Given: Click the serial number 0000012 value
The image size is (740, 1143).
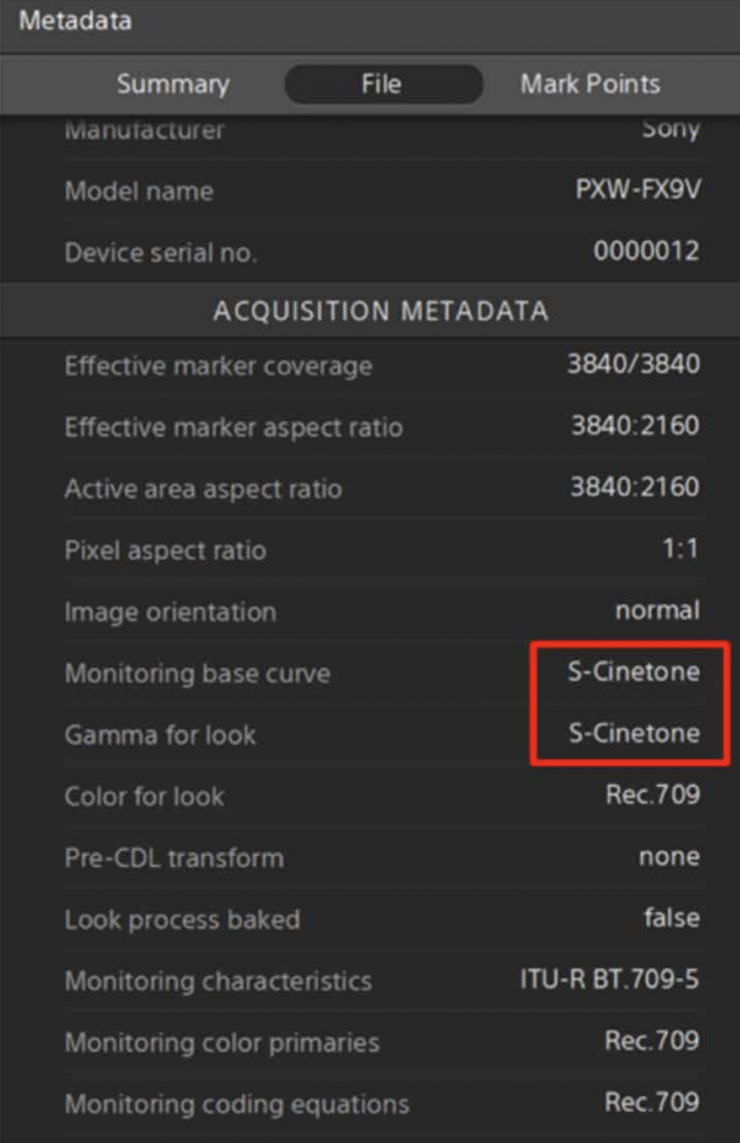Looking at the screenshot, I should coord(646,253).
